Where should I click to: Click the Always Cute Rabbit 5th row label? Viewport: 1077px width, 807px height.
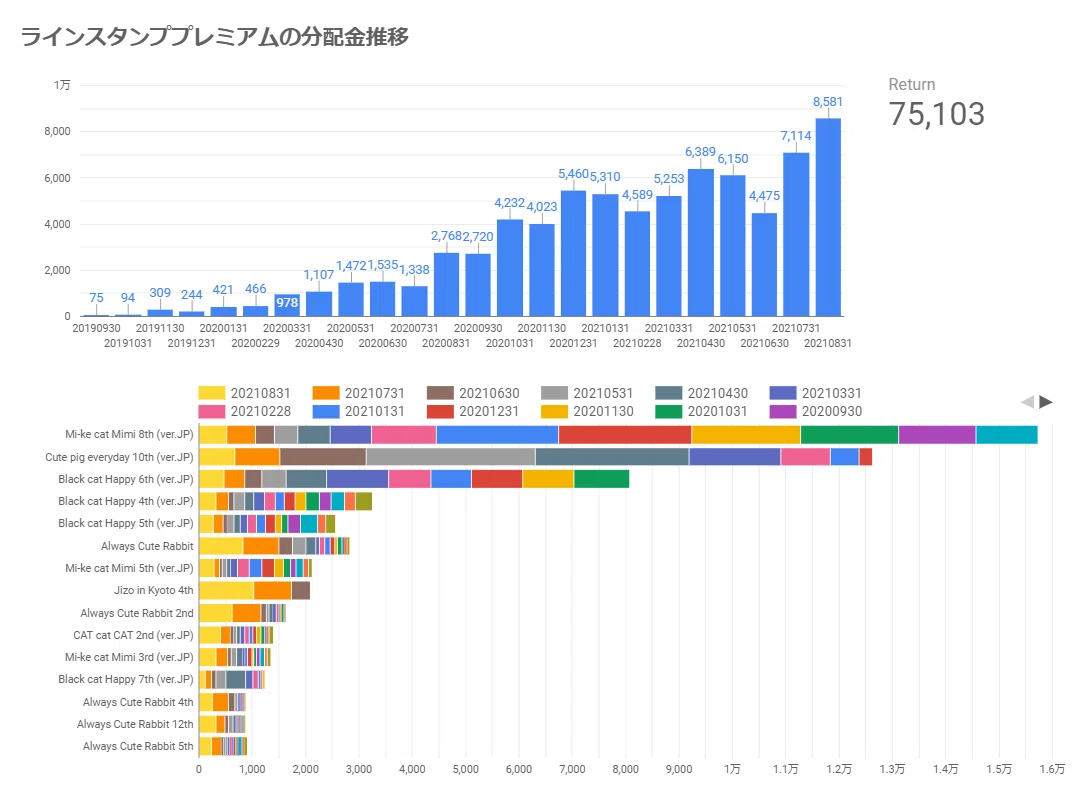(x=138, y=746)
